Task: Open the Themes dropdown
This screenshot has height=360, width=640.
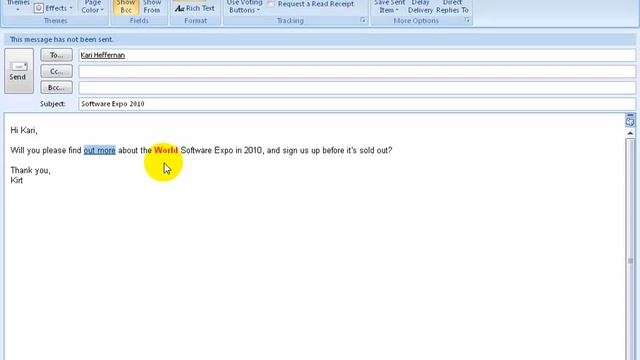Action: pos(18,6)
